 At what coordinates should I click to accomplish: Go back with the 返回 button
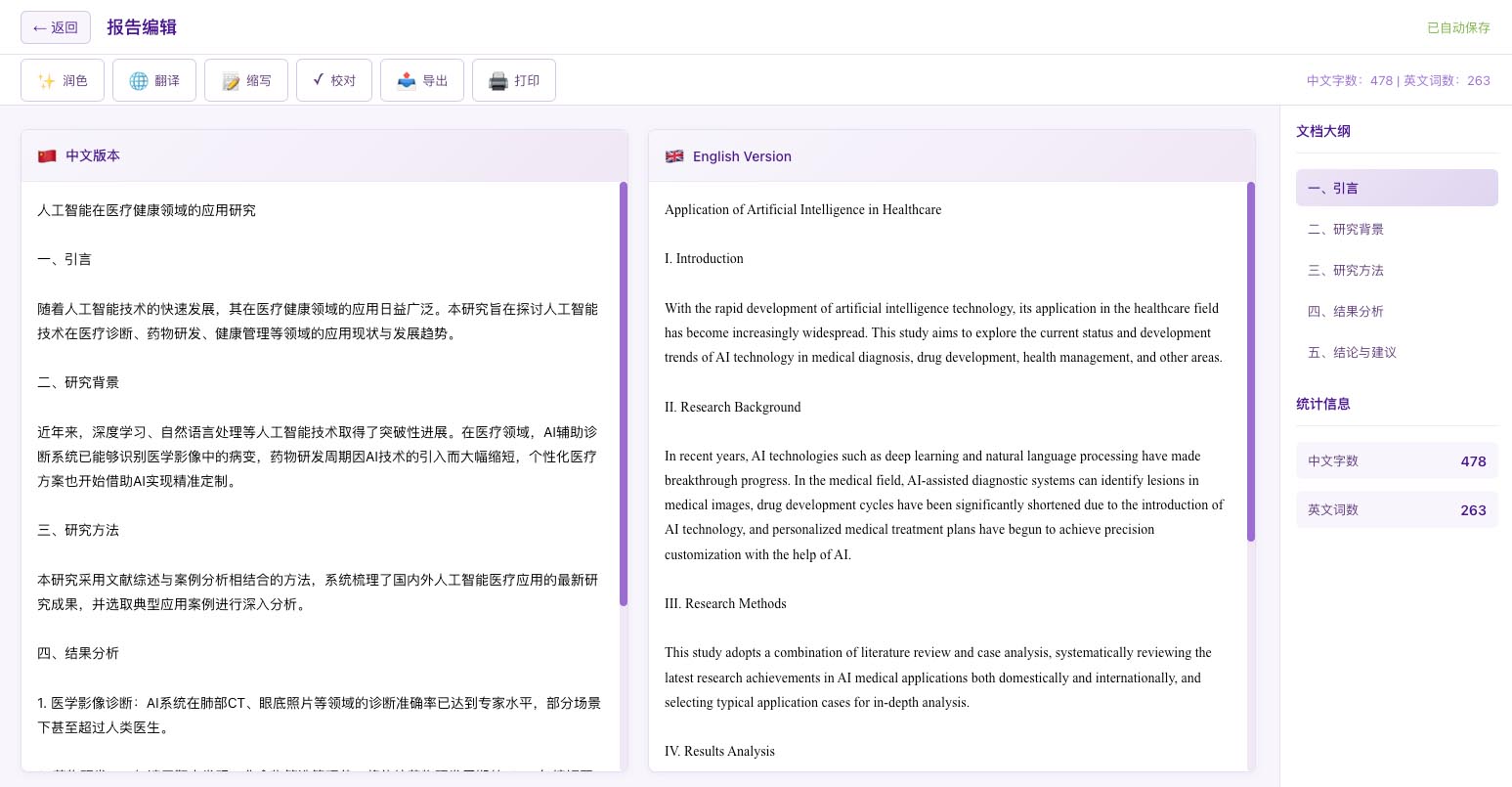click(56, 27)
